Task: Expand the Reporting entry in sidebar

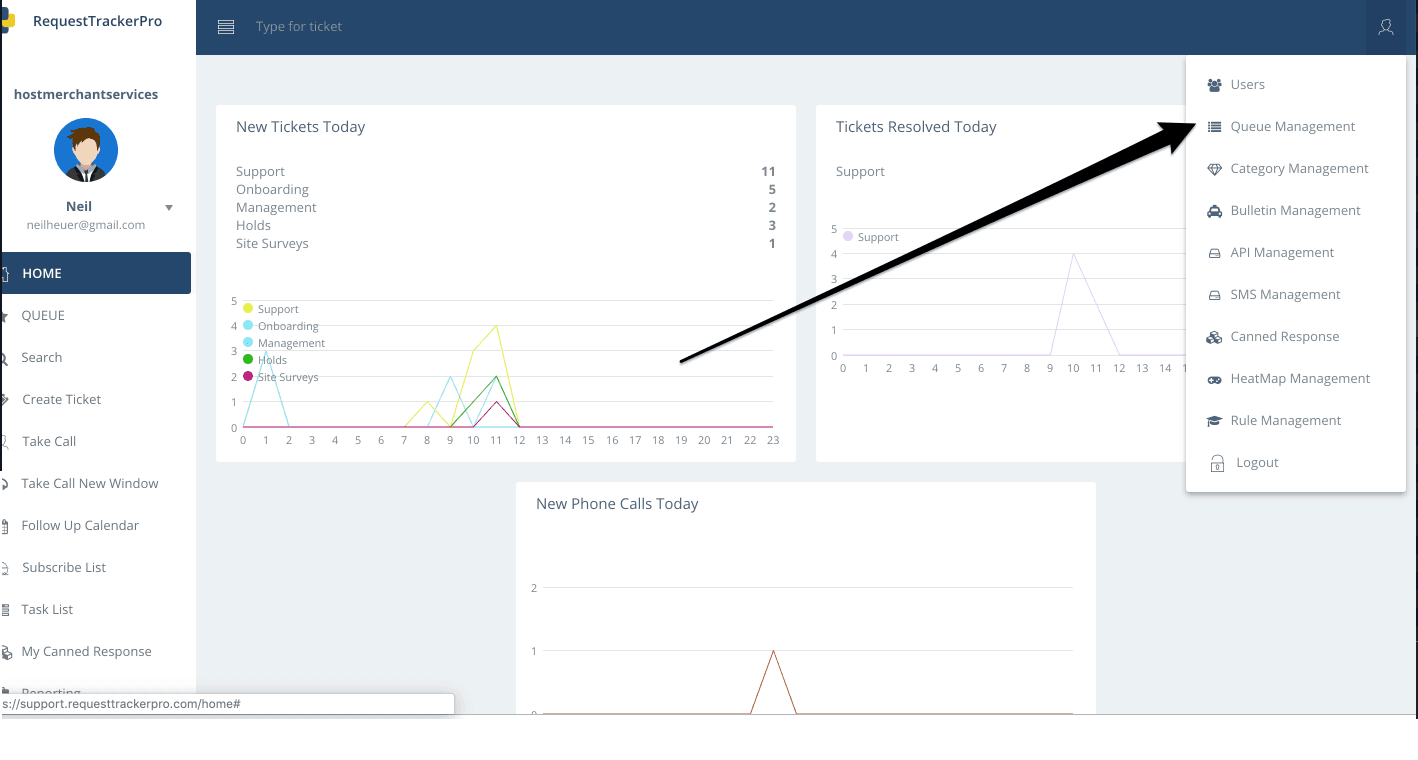Action: coord(49,693)
